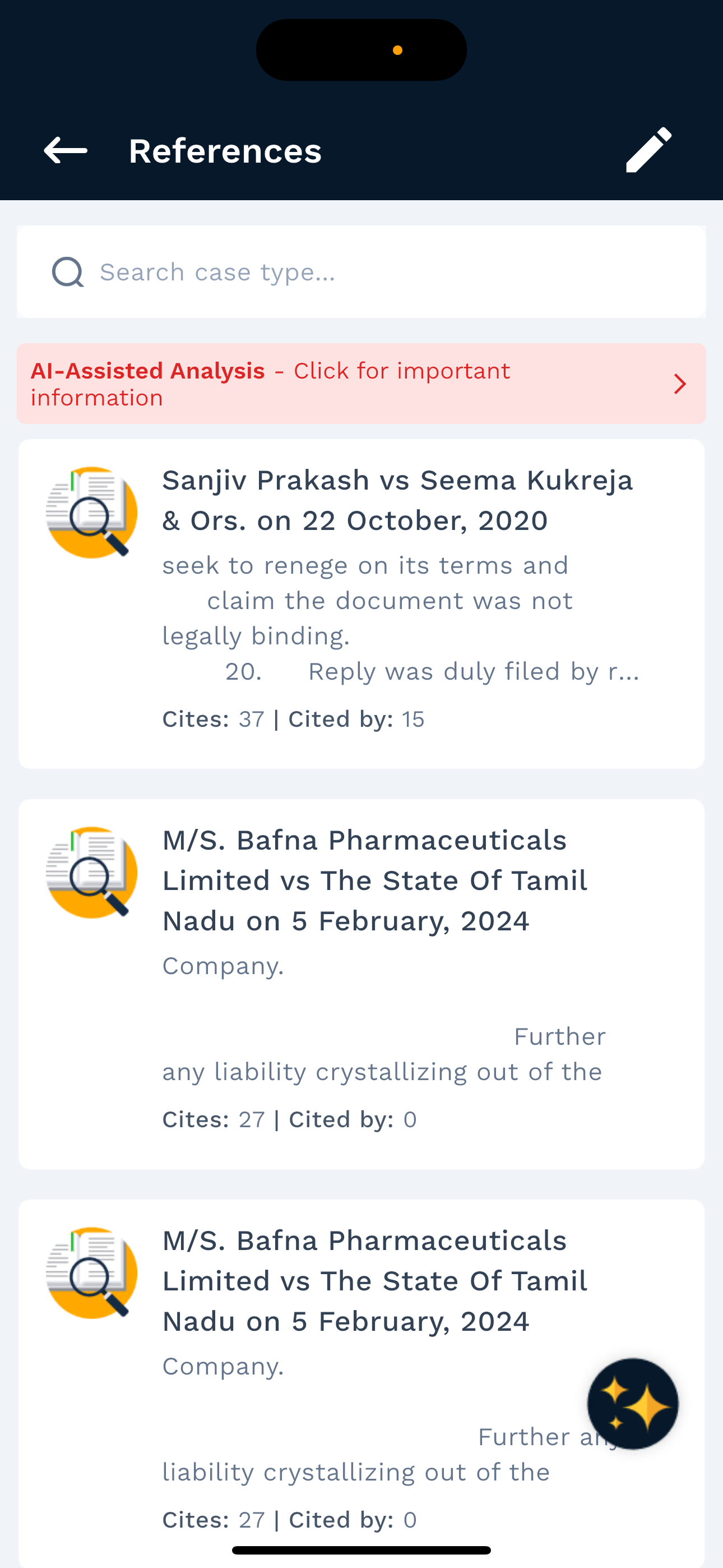Tap the Sanjiv Prakash case document icon
The height and width of the screenshot is (1568, 723).
click(x=91, y=512)
